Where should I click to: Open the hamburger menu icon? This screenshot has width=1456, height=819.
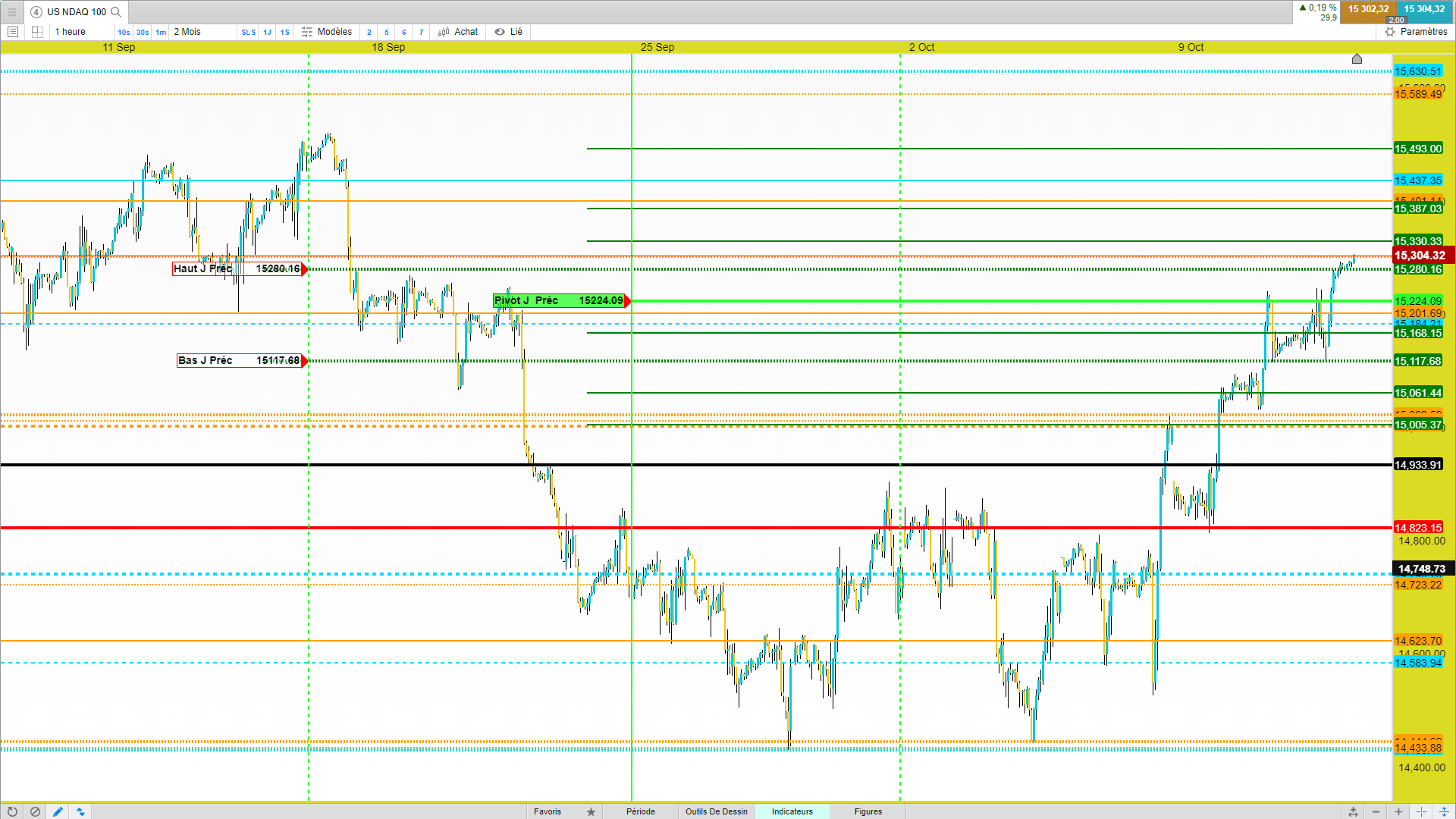click(11, 11)
